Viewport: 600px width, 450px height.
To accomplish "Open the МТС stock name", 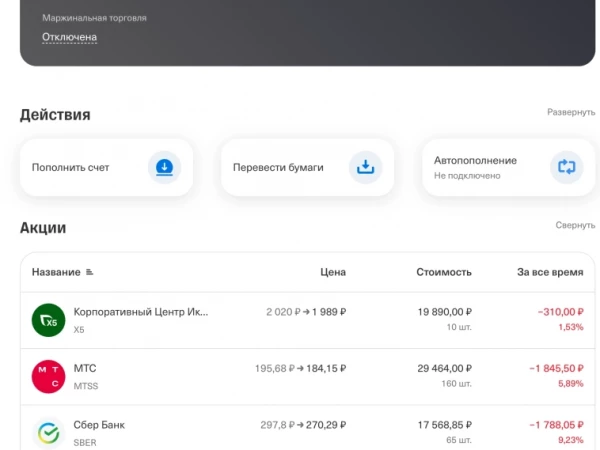I will coord(85,368).
